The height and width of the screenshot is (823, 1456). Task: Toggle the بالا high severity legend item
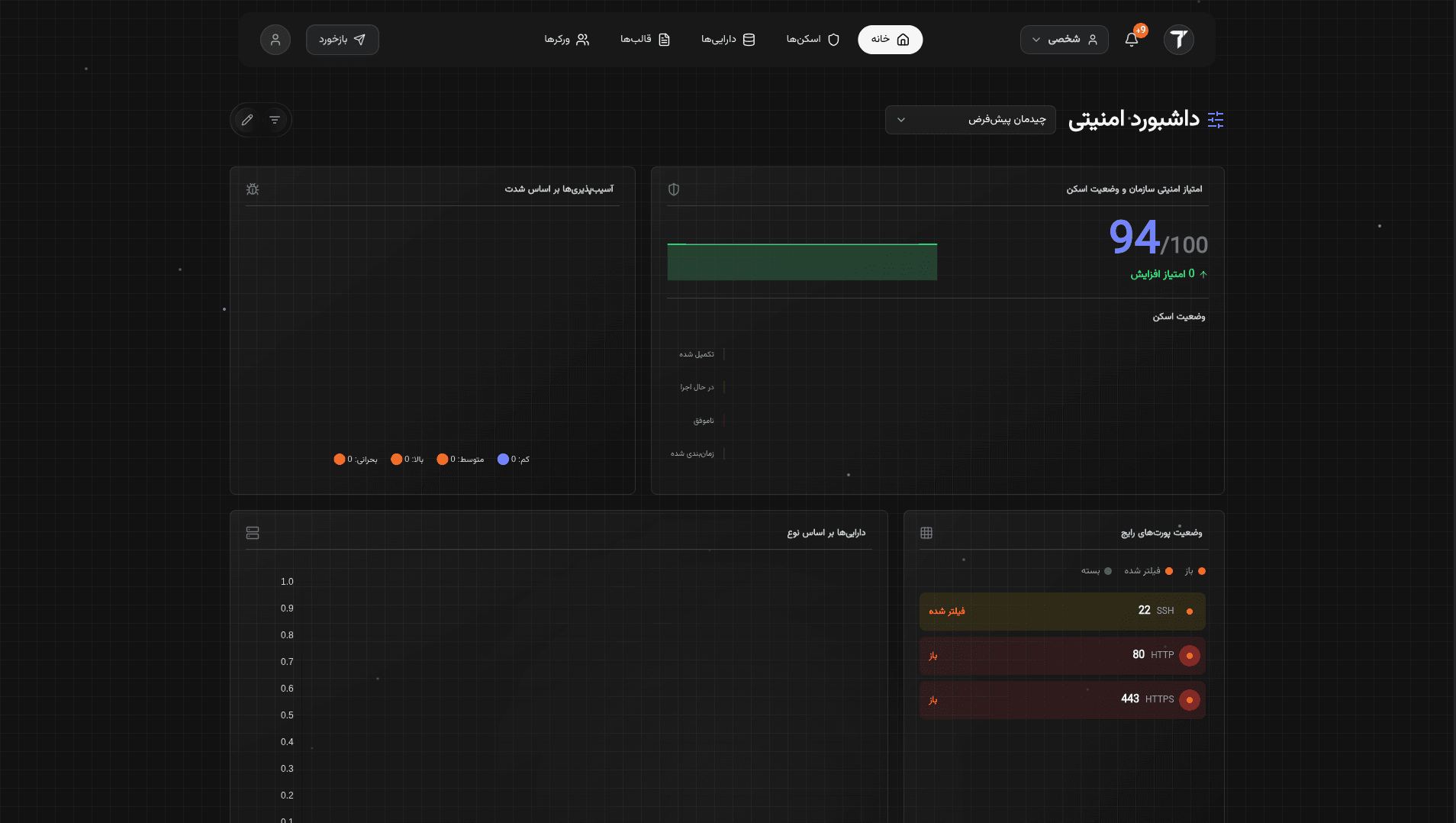pos(407,460)
